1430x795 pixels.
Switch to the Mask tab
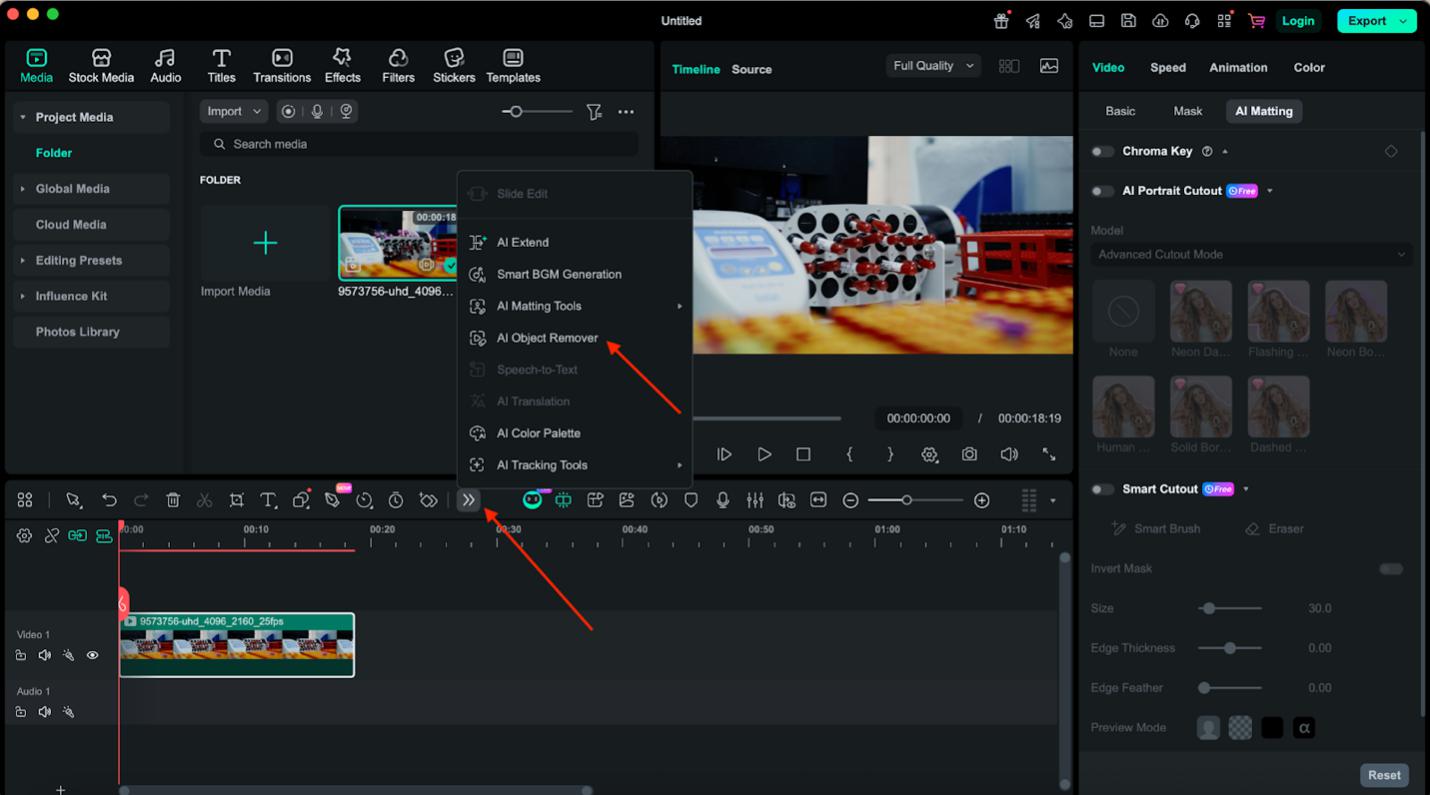click(1187, 111)
